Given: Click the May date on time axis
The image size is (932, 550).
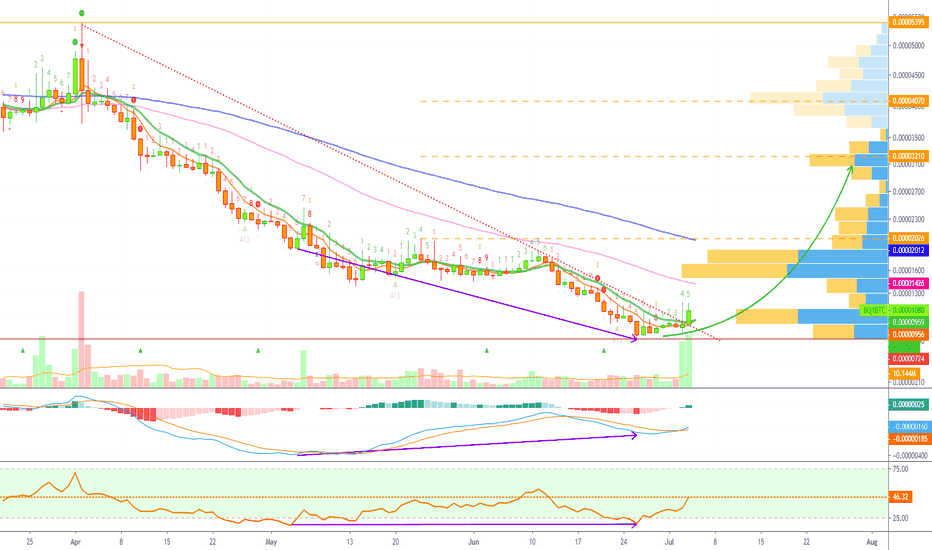Looking at the screenshot, I should [271, 542].
